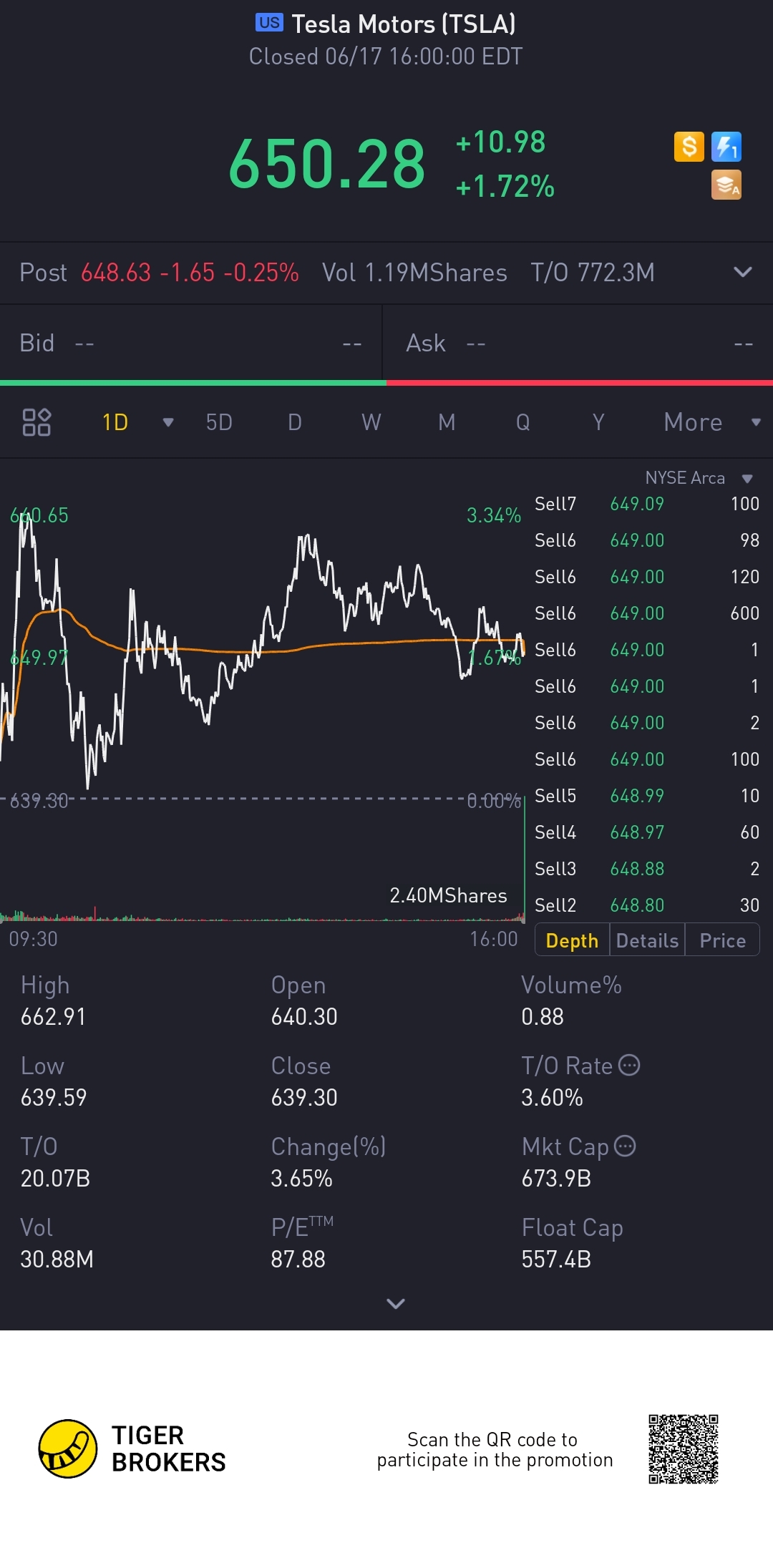
Task: Open the chart layout grid icon
Action: tap(37, 422)
